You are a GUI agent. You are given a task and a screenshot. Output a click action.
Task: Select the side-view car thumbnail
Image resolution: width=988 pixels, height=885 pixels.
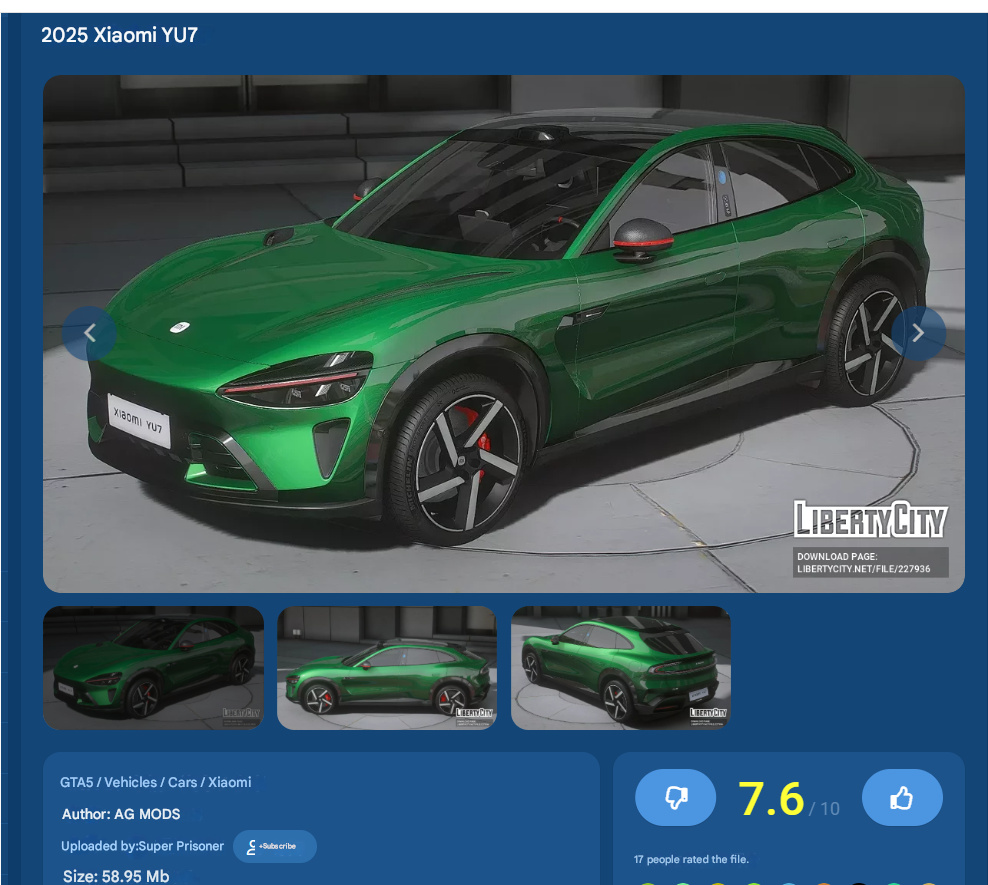(387, 667)
